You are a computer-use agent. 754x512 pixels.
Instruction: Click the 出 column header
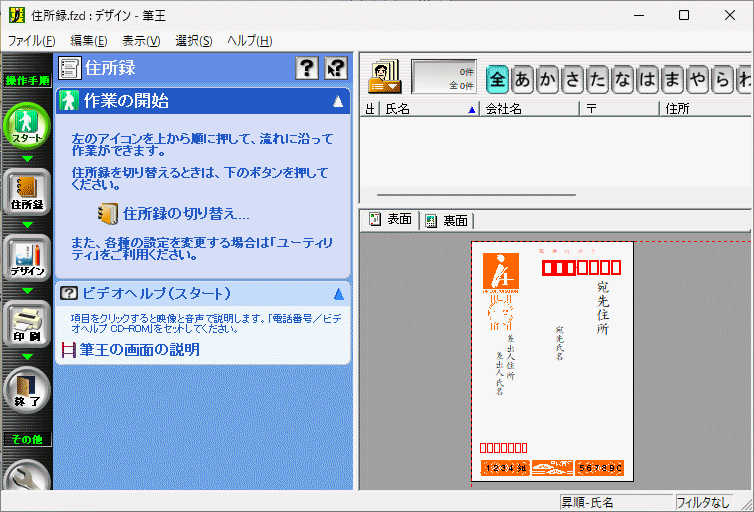coord(370,109)
